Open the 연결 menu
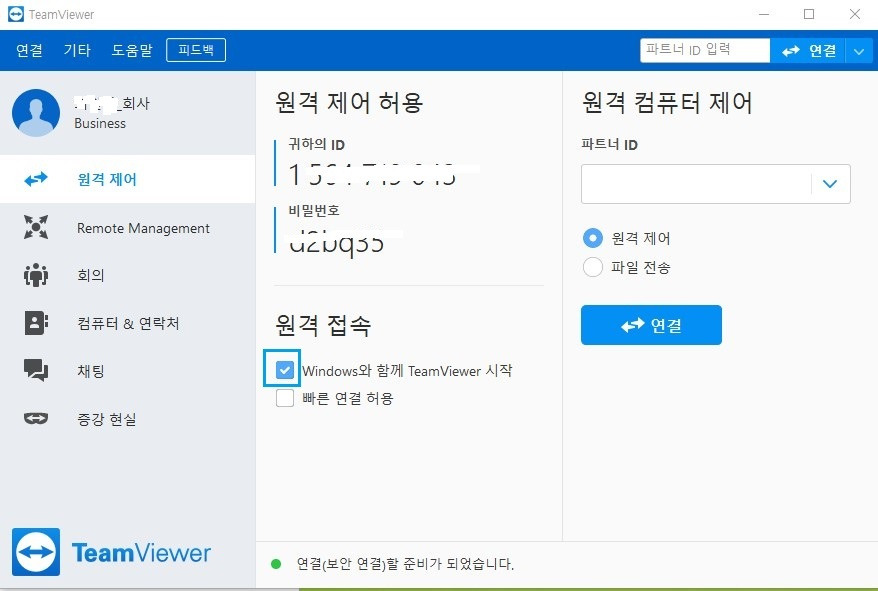 pyautogui.click(x=29, y=50)
